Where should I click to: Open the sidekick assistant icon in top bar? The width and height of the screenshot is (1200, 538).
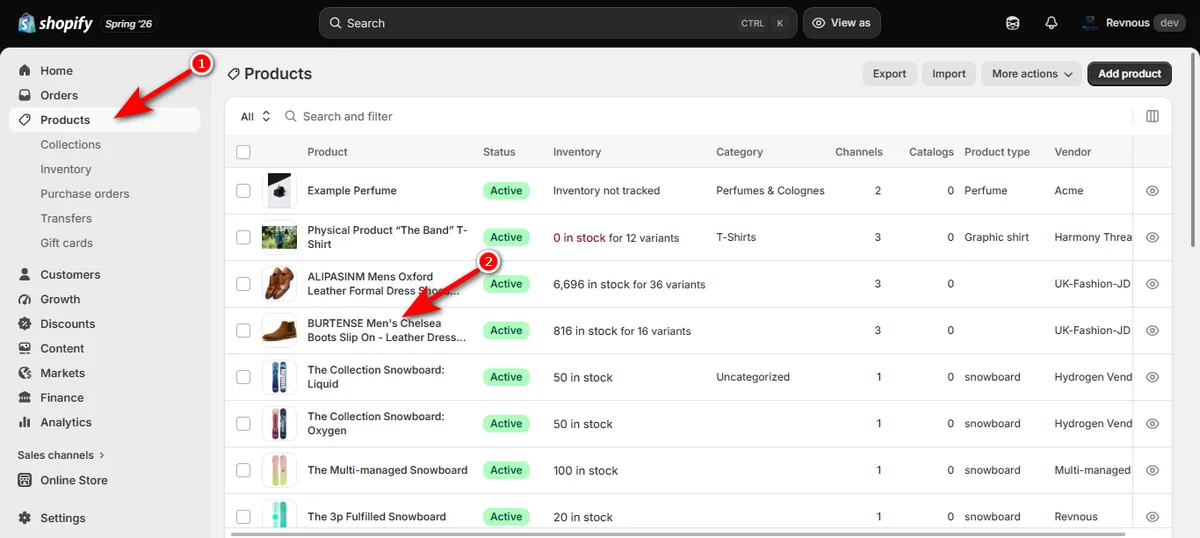point(1013,23)
